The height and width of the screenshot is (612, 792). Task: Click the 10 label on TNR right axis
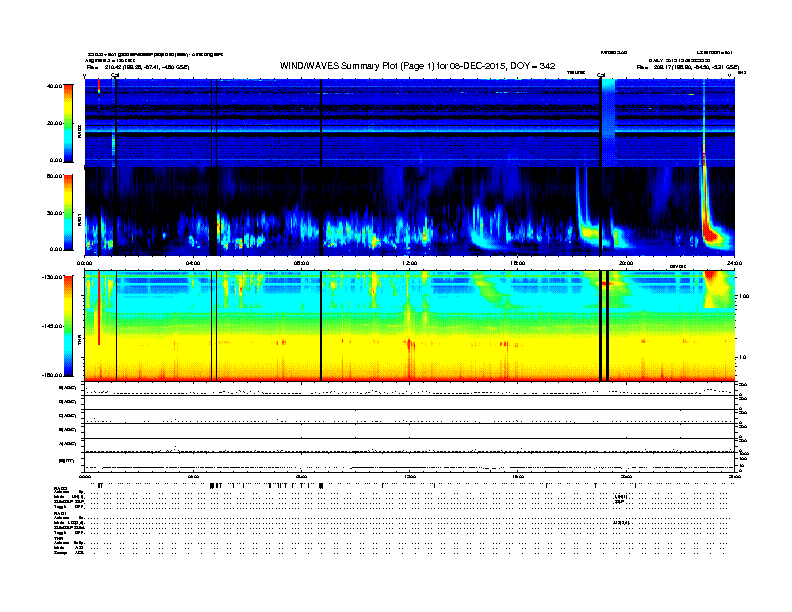(741, 358)
